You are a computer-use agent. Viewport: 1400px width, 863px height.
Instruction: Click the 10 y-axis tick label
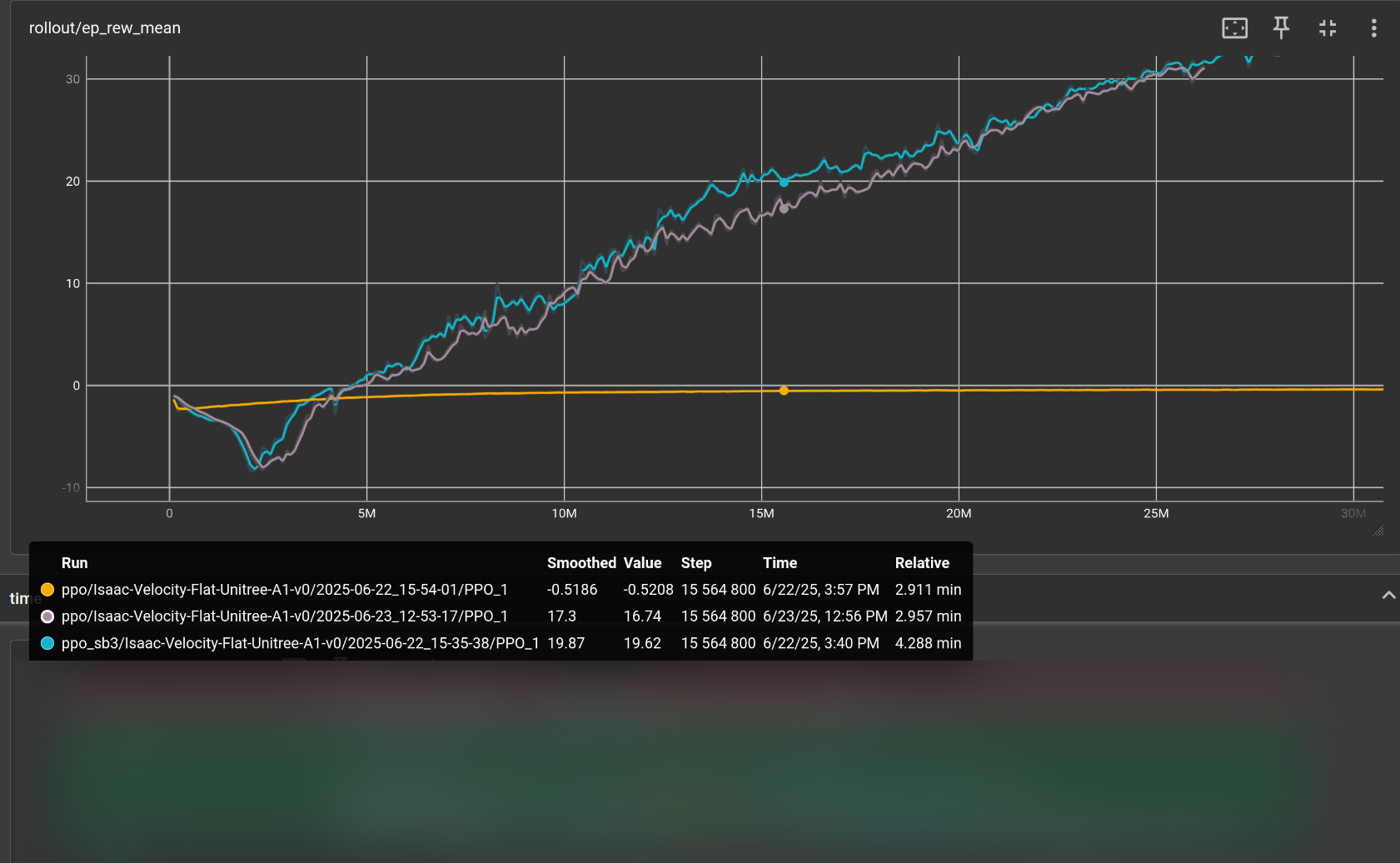click(73, 284)
